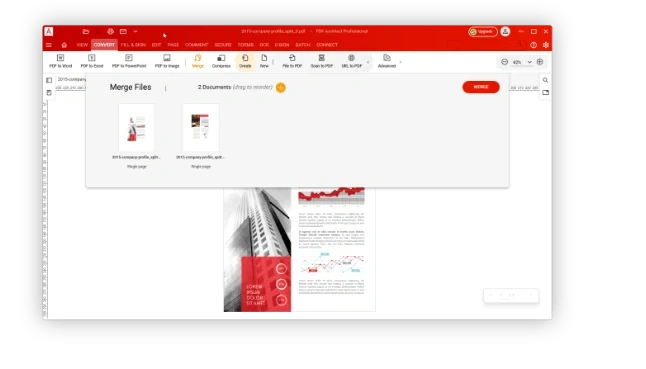The image size is (646, 369).
Task: Click the Upgrade button
Action: [x=482, y=31]
